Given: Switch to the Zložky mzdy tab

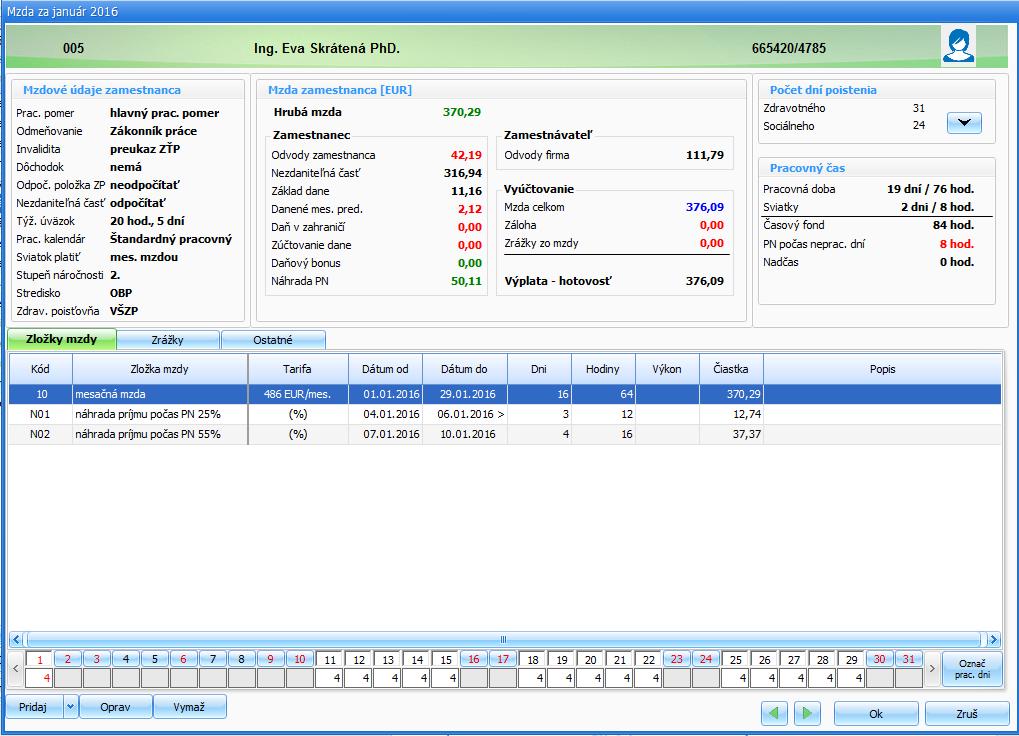Looking at the screenshot, I should [62, 339].
